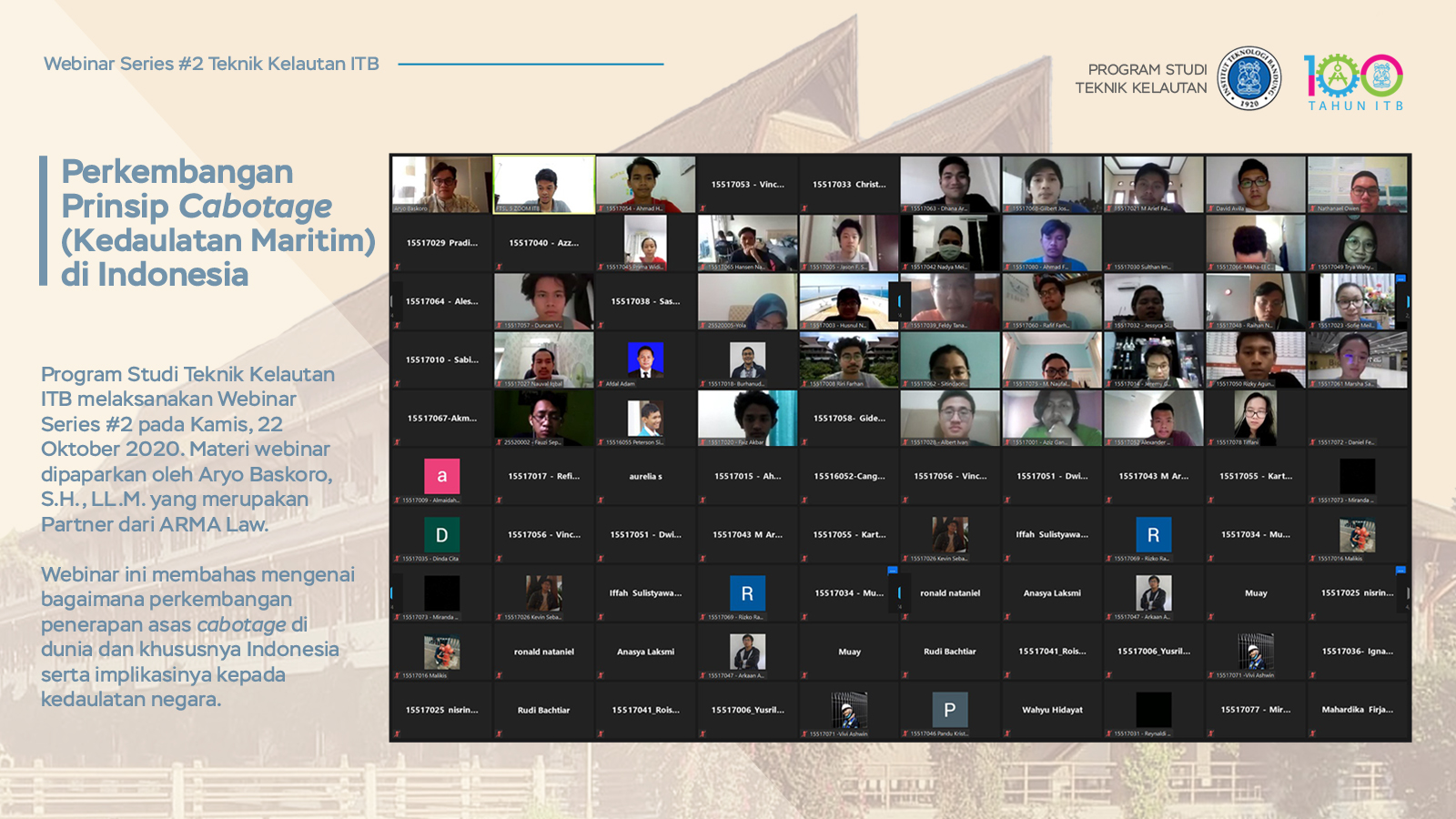Click the 100 Tahun ITB logo
1456x819 pixels.
[1353, 81]
